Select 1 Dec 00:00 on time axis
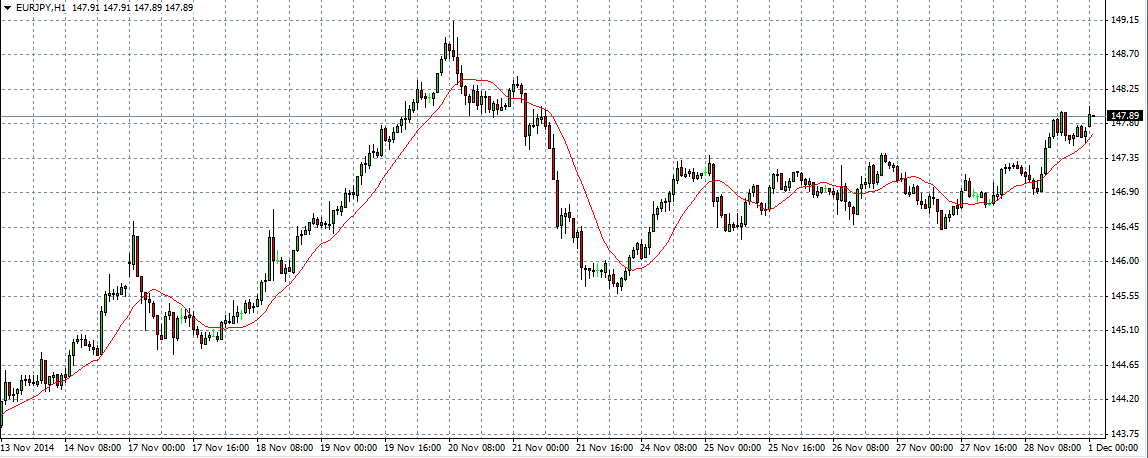The image size is (1148, 458). coord(1117,449)
